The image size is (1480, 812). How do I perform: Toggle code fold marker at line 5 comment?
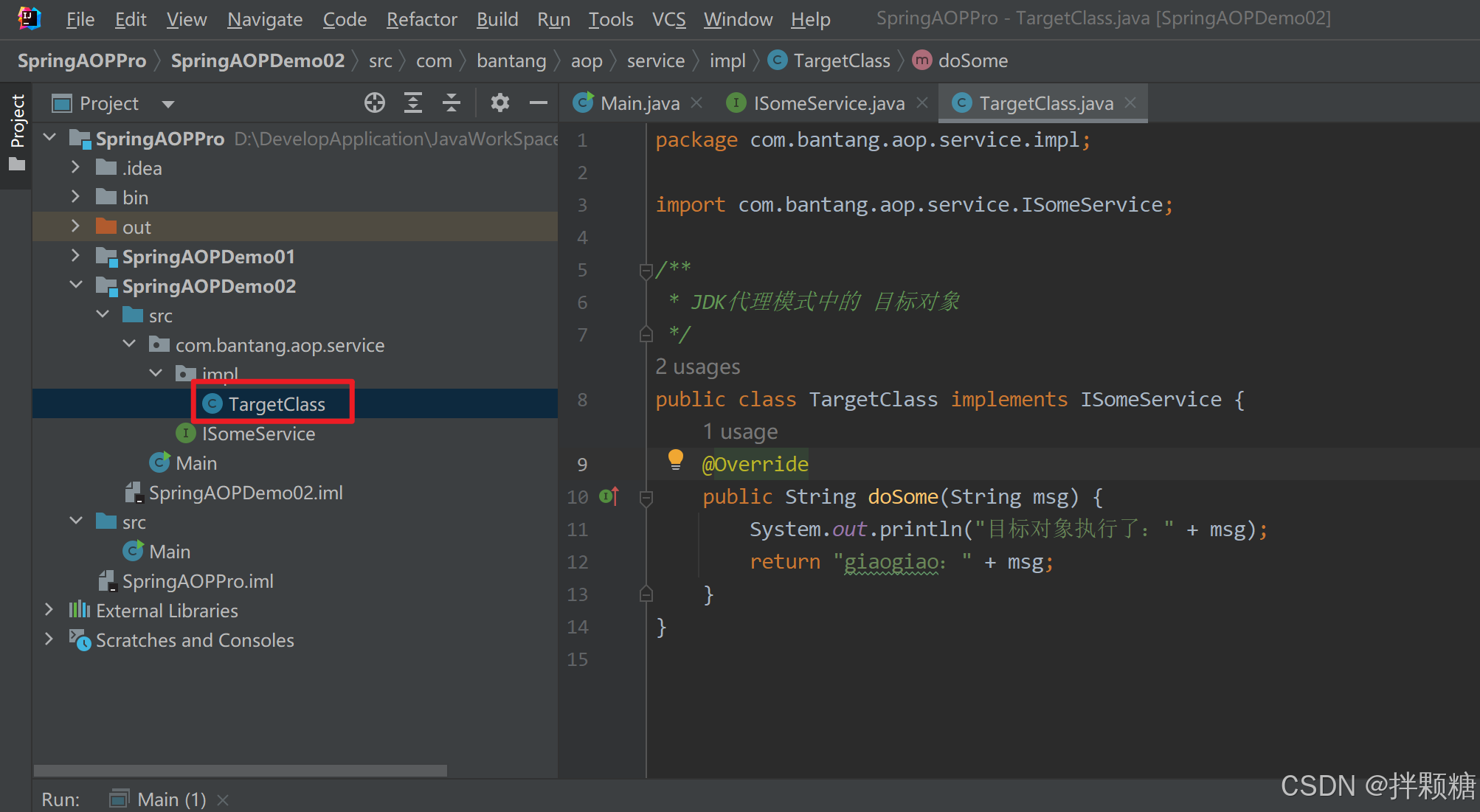pyautogui.click(x=646, y=271)
